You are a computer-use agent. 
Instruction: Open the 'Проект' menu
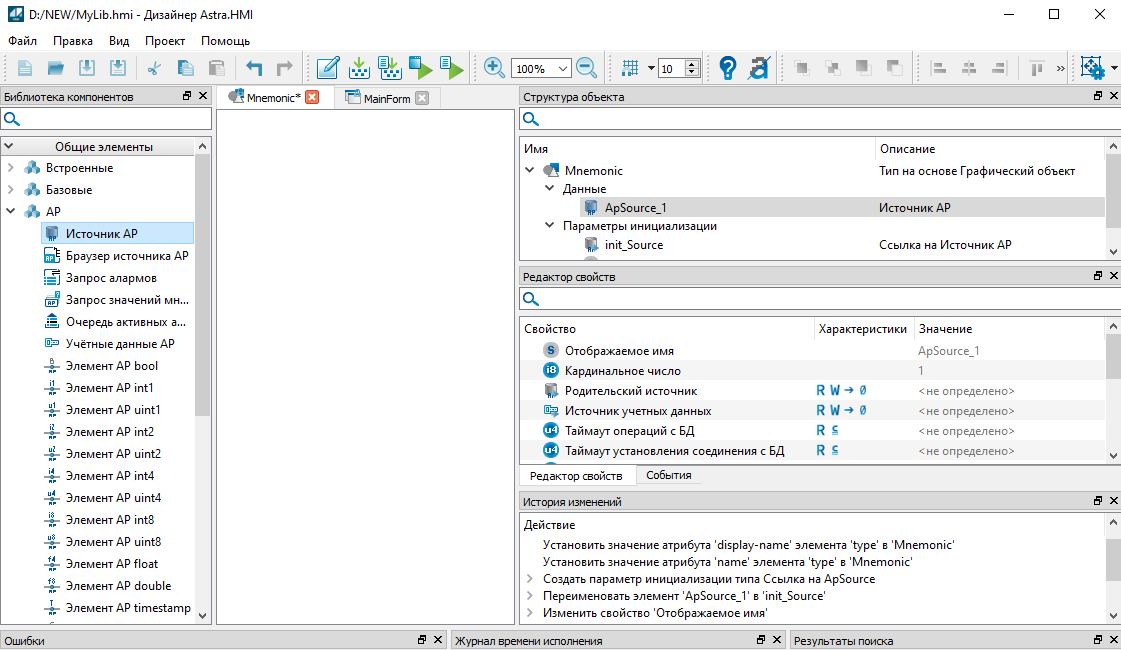[x=165, y=41]
